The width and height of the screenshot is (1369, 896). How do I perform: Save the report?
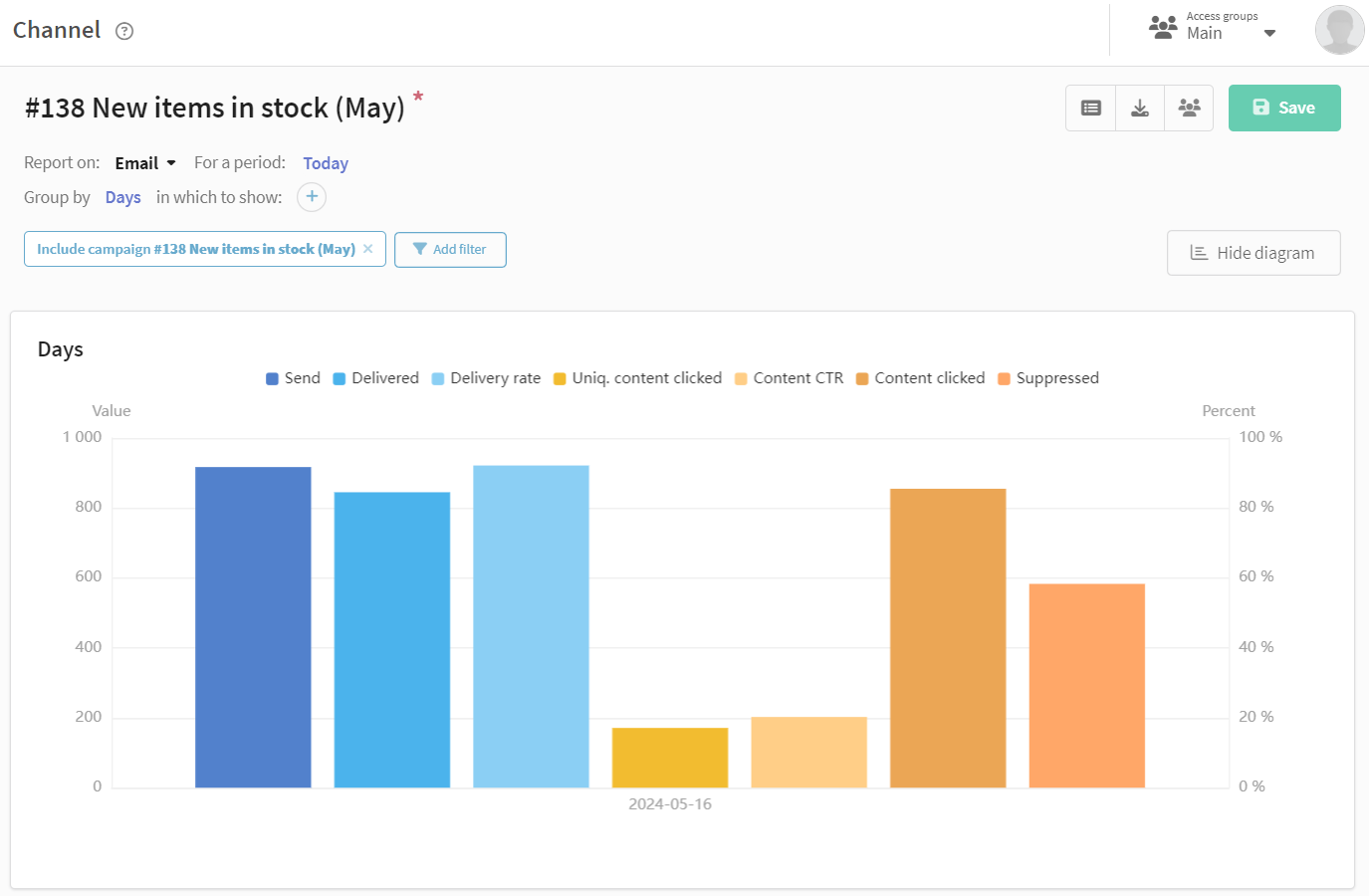pos(1284,108)
